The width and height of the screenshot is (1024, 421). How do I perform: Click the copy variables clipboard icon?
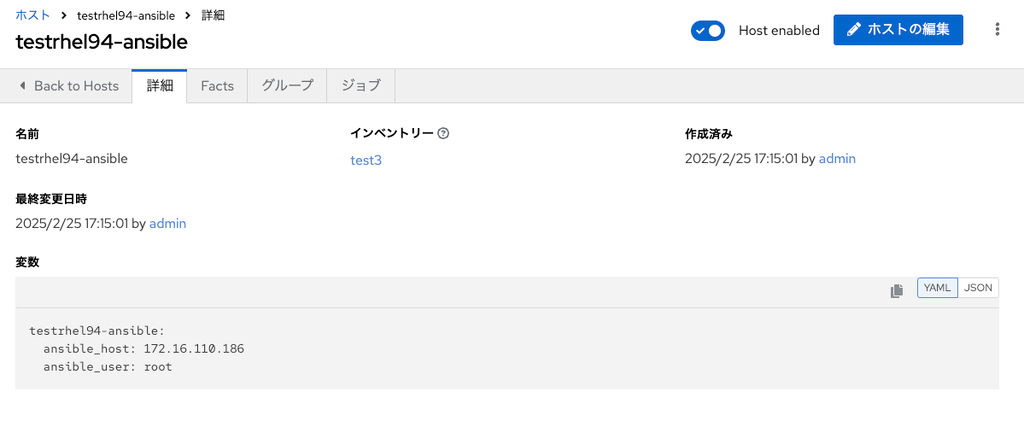tap(897, 290)
